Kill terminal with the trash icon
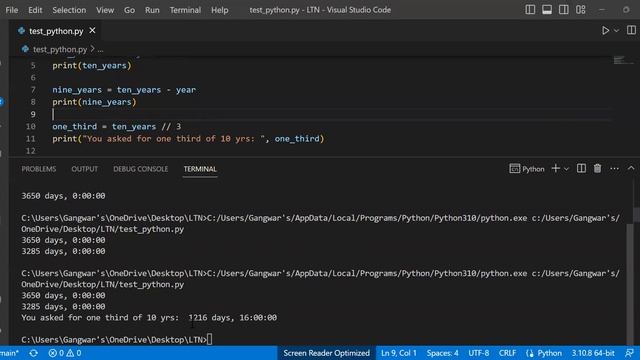This screenshot has width=640, height=360. pyautogui.click(x=598, y=169)
